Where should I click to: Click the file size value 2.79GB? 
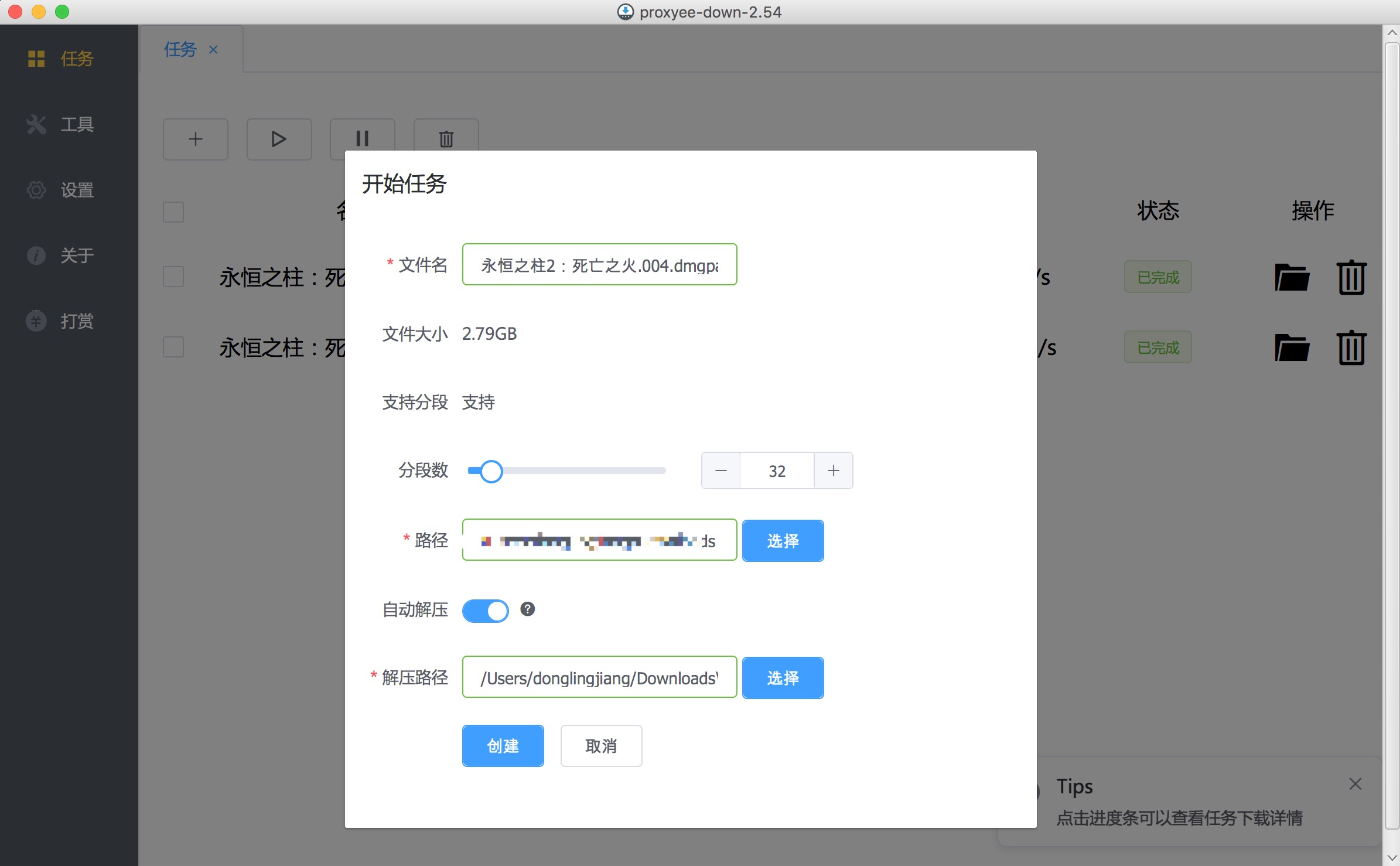pos(489,334)
